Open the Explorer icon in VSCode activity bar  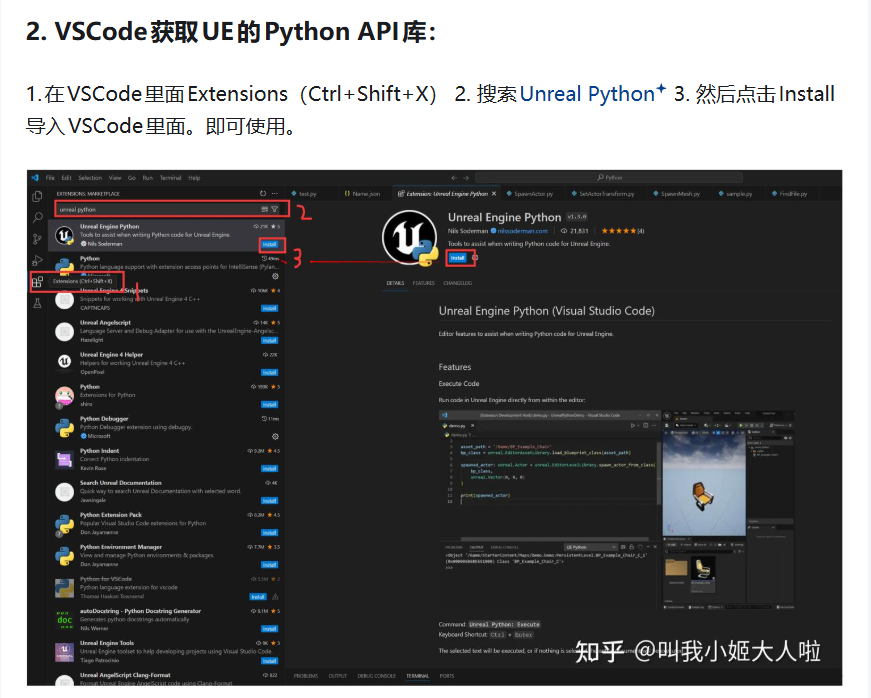coord(37,197)
